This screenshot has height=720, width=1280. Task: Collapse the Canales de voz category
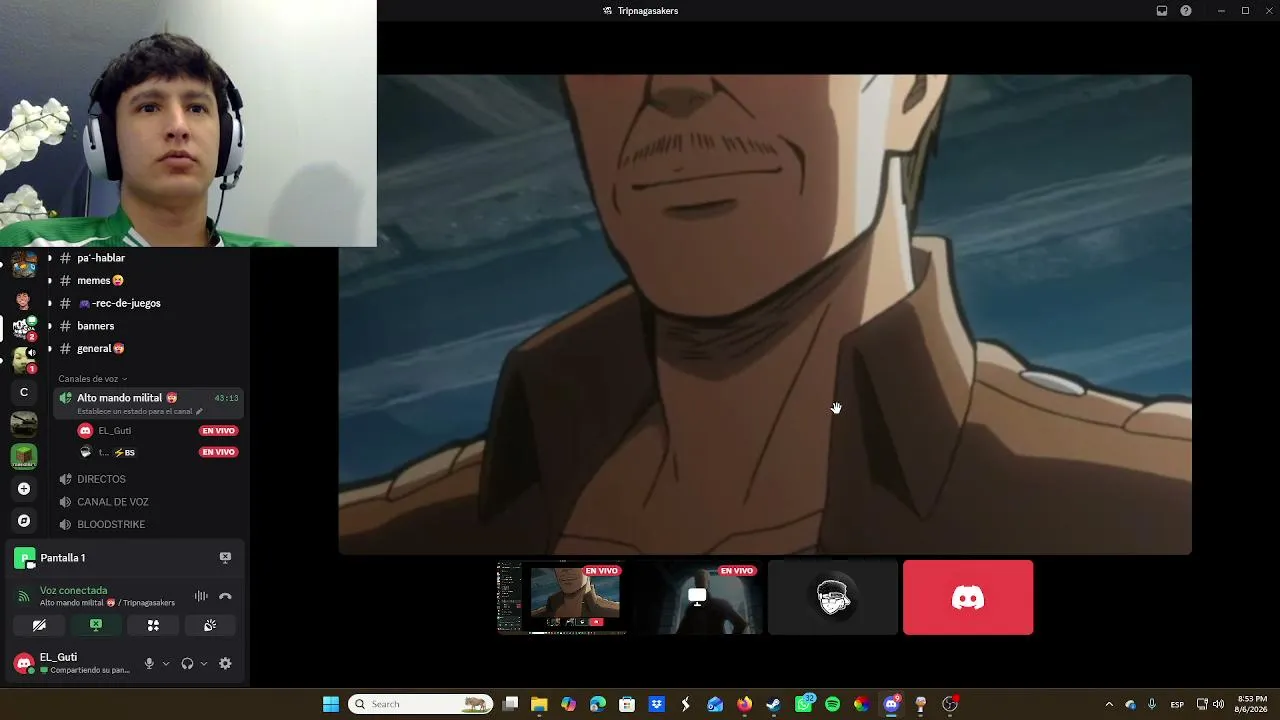tap(92, 379)
